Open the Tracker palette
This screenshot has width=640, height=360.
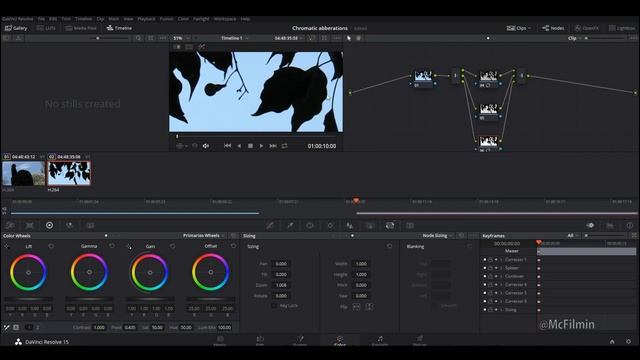click(330, 225)
